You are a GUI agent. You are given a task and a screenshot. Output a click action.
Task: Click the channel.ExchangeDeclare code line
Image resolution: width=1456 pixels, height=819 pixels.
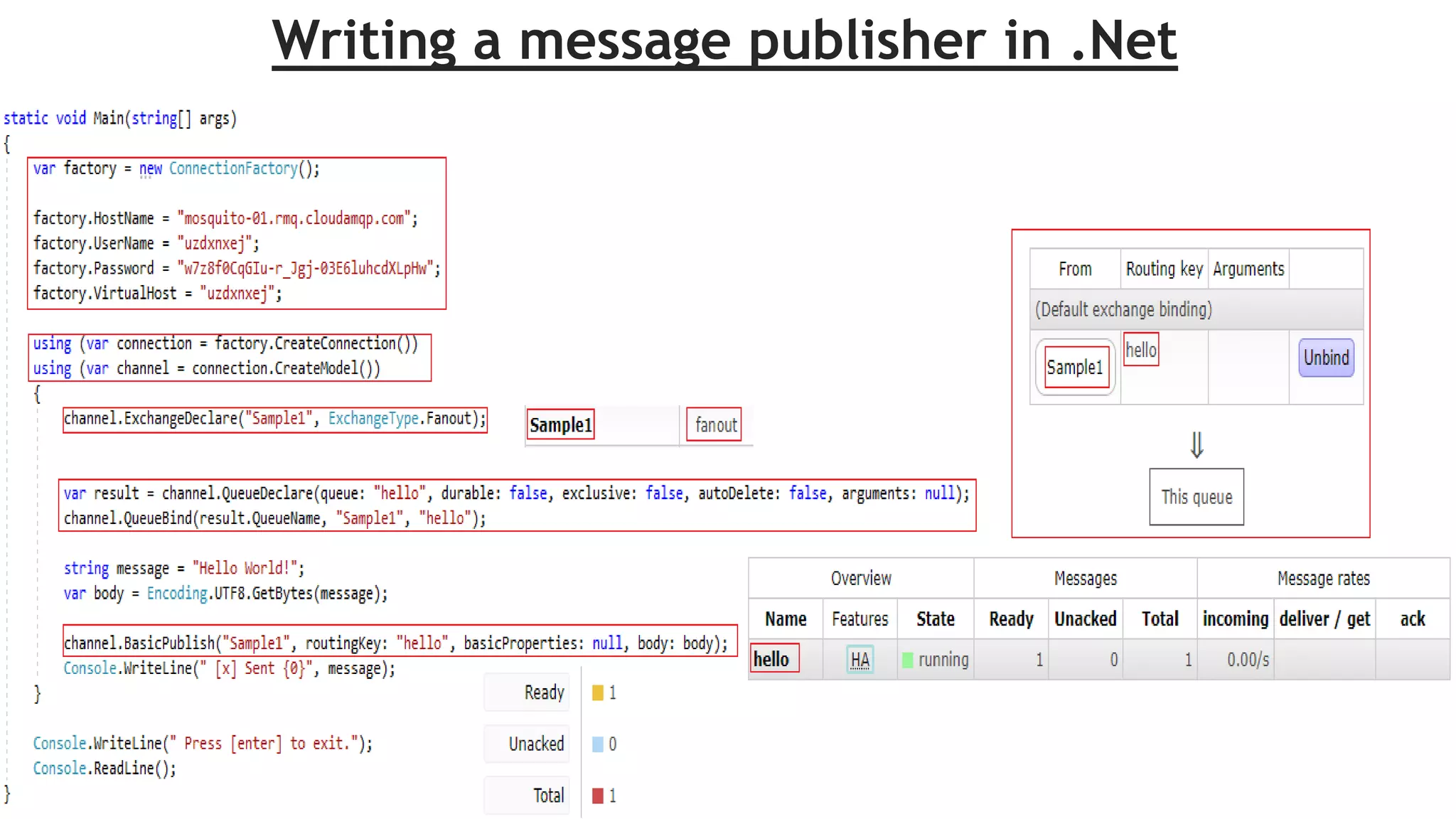pos(274,418)
